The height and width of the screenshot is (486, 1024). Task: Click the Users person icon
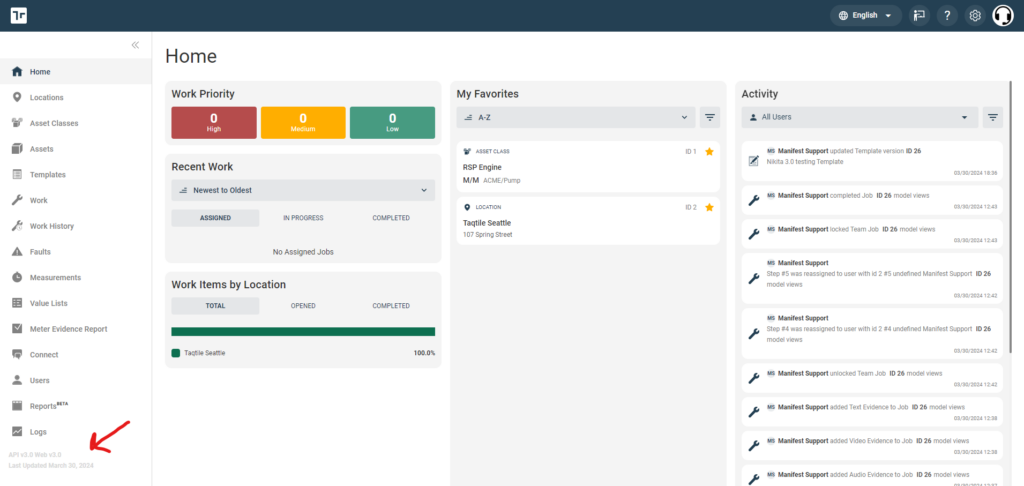point(17,380)
